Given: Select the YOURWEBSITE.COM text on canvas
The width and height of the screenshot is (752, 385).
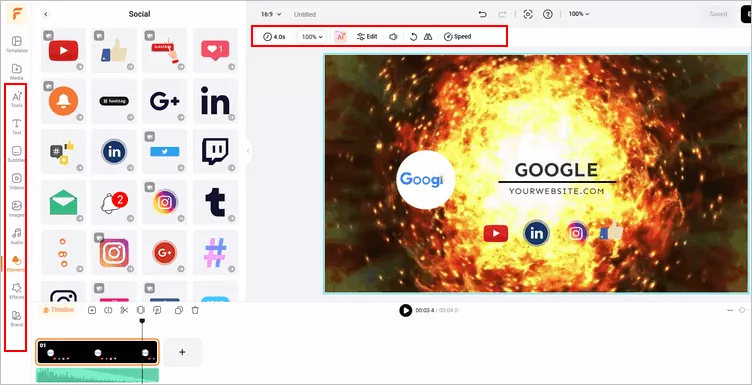Looking at the screenshot, I should (x=556, y=191).
